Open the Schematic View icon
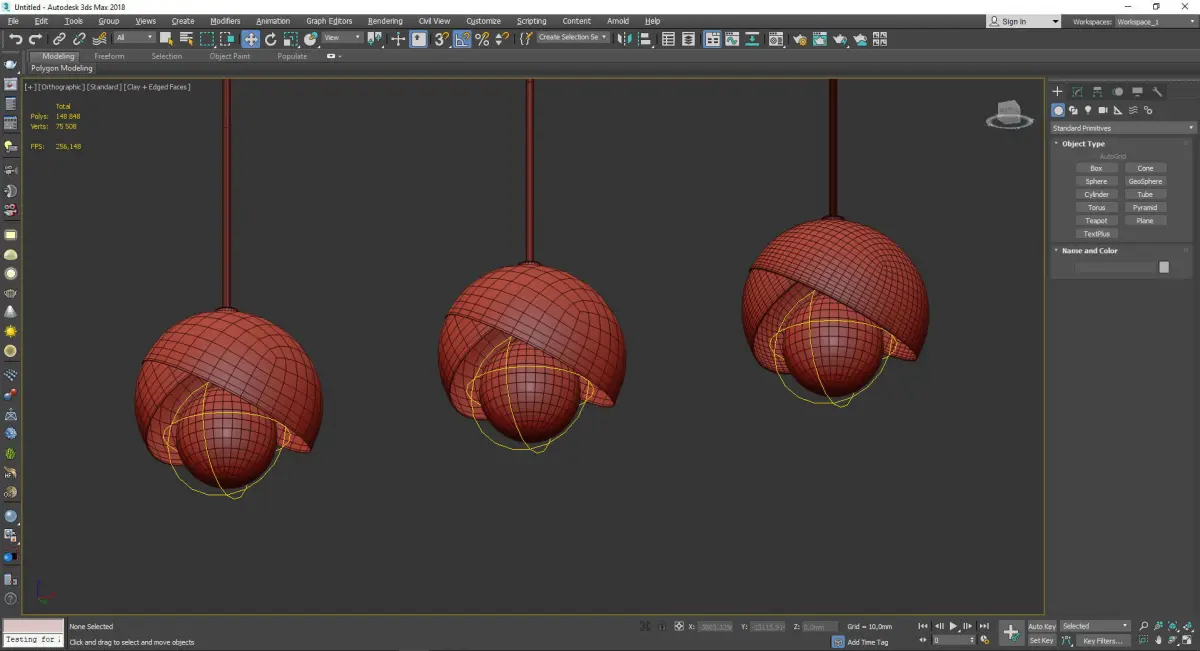The image size is (1200, 651). [753, 39]
